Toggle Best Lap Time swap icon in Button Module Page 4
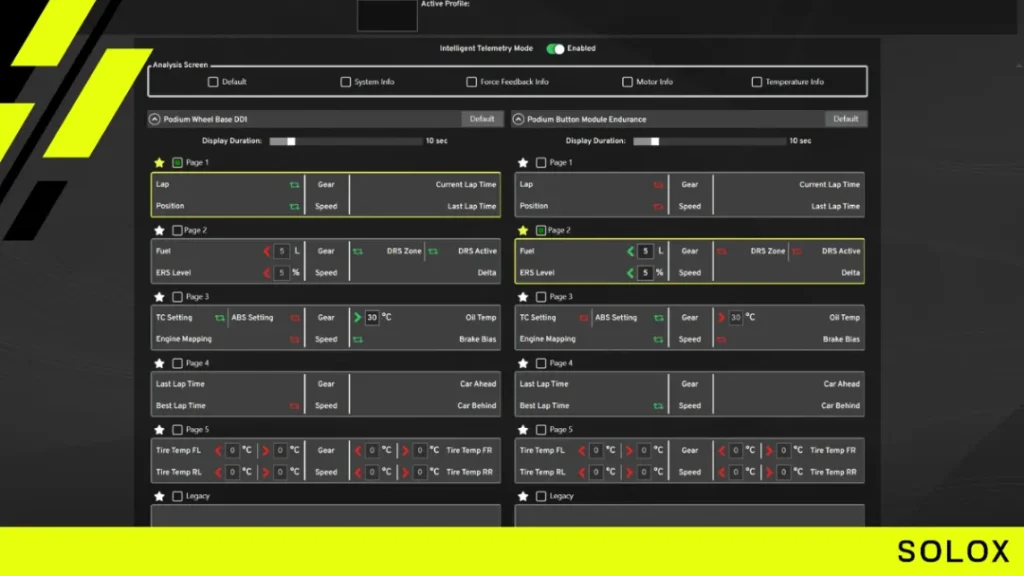Viewport: 1024px width, 576px height. coord(658,406)
